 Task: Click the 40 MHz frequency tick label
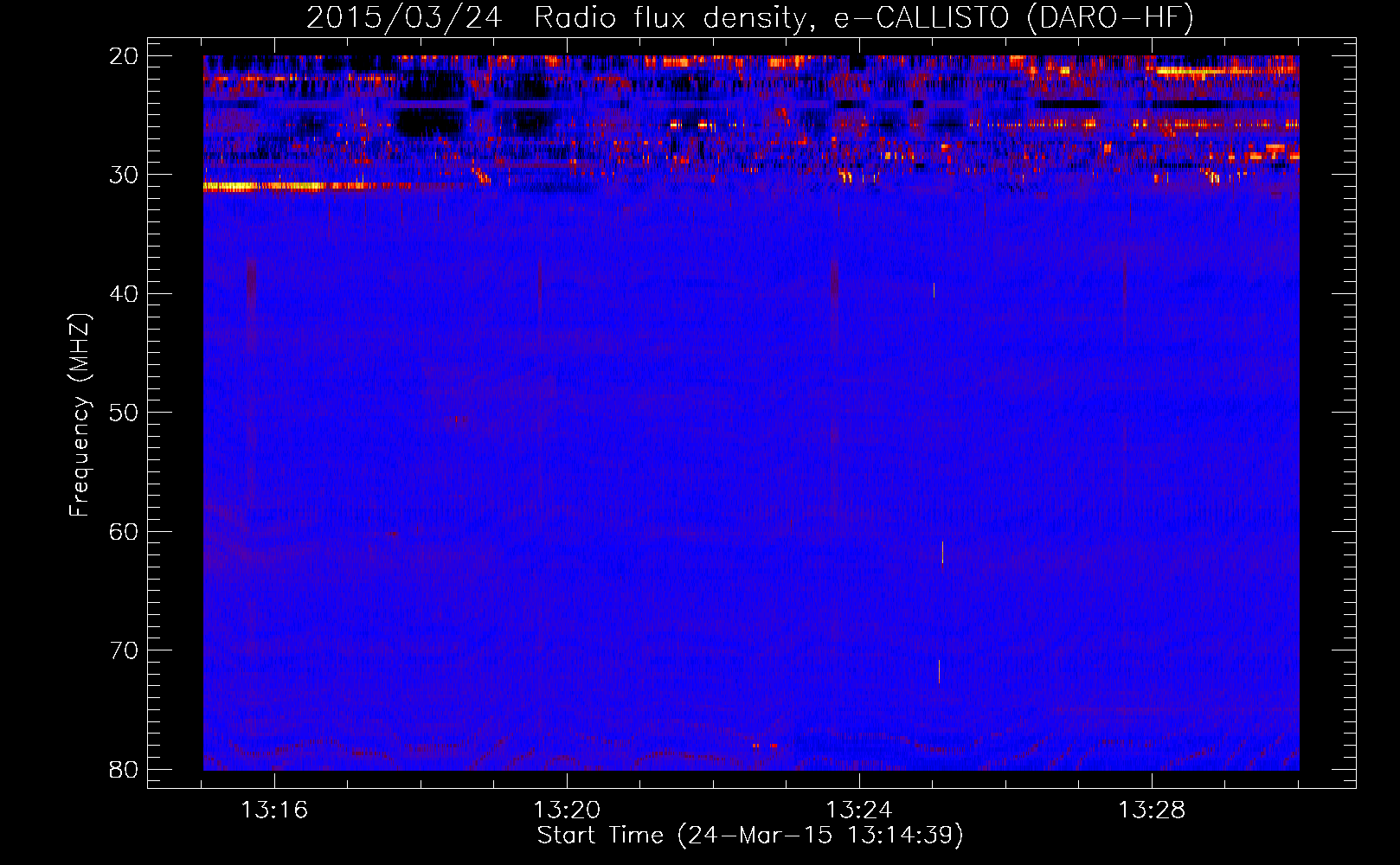click(124, 294)
